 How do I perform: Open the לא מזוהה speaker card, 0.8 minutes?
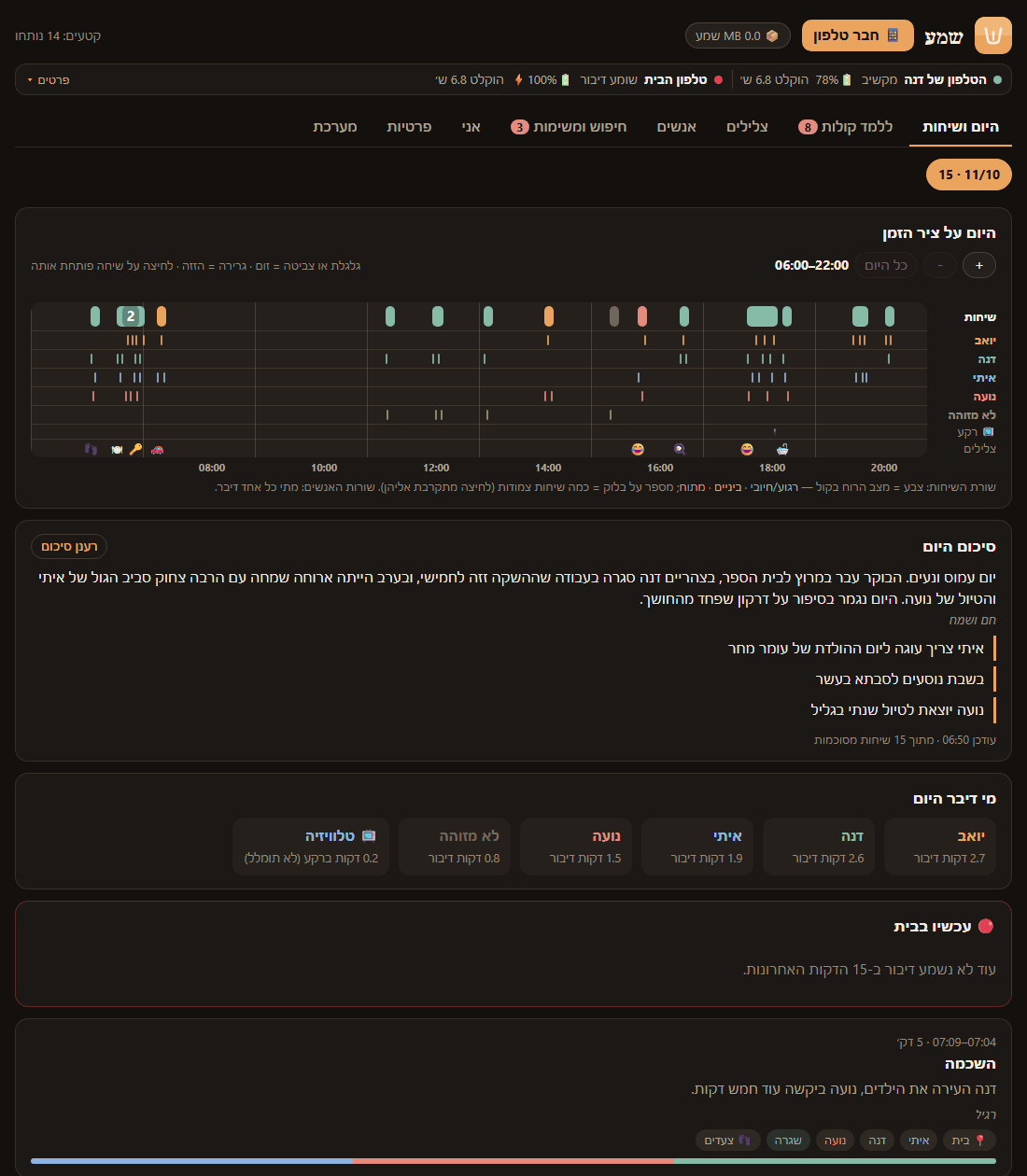coord(455,847)
